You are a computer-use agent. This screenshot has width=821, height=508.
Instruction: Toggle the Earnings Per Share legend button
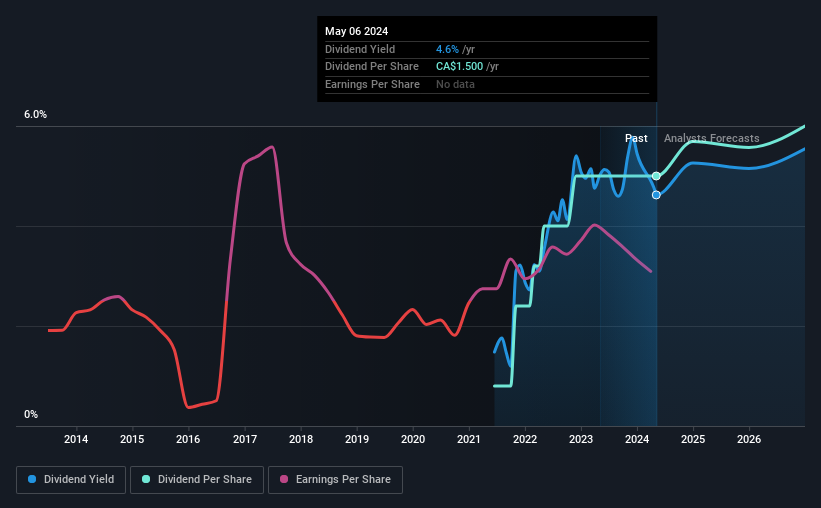point(335,480)
